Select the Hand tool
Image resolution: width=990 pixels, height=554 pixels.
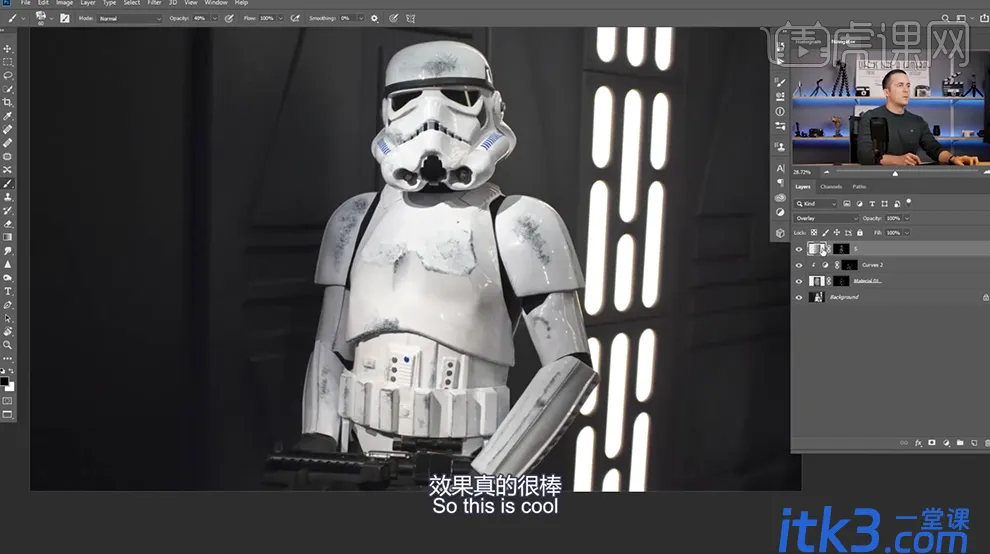[8, 332]
